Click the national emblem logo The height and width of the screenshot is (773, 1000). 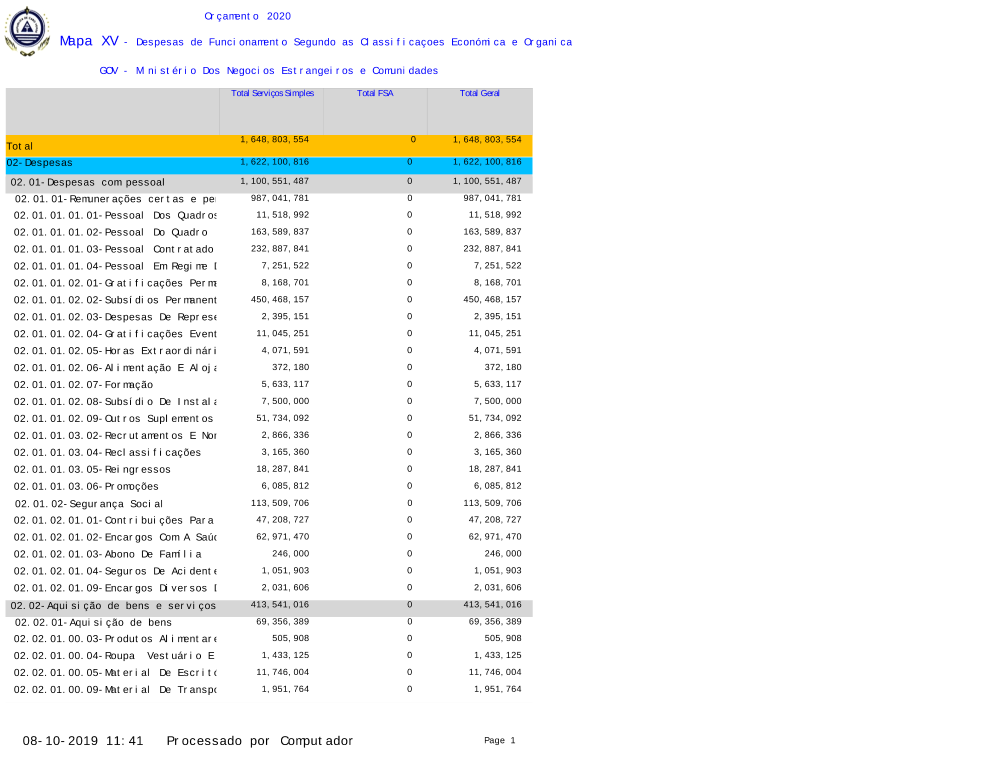27,31
